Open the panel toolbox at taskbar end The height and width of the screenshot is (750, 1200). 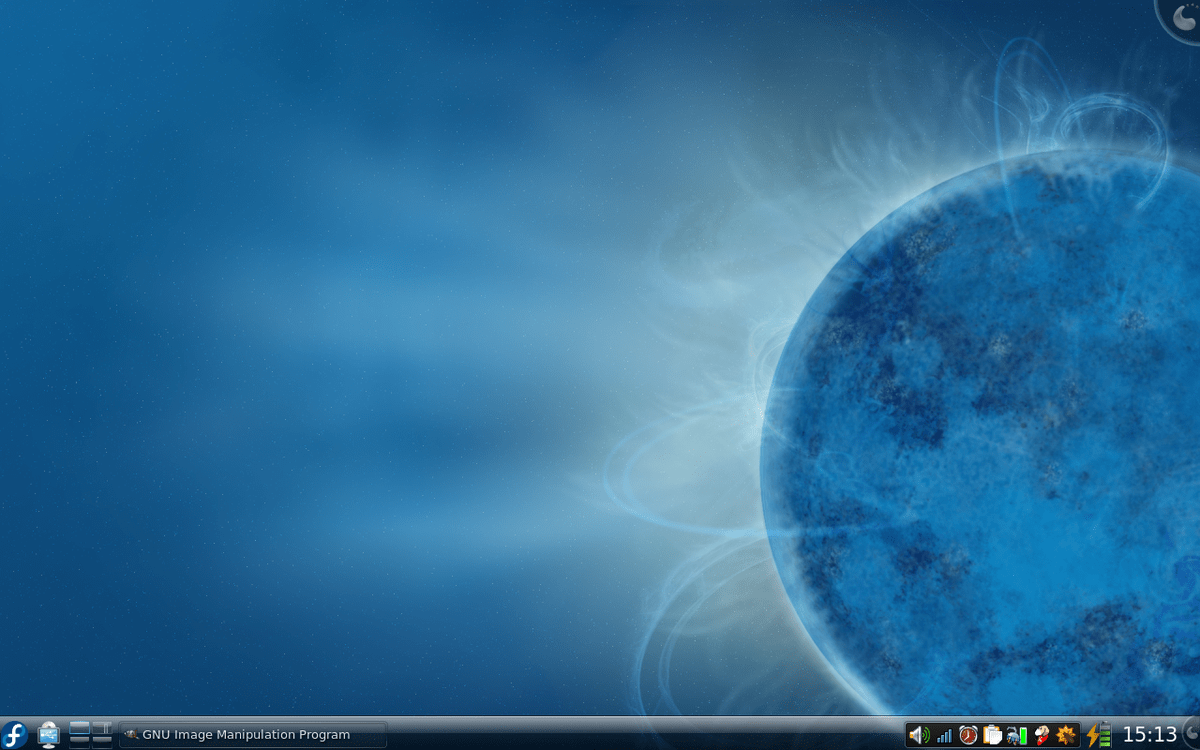tap(1191, 733)
